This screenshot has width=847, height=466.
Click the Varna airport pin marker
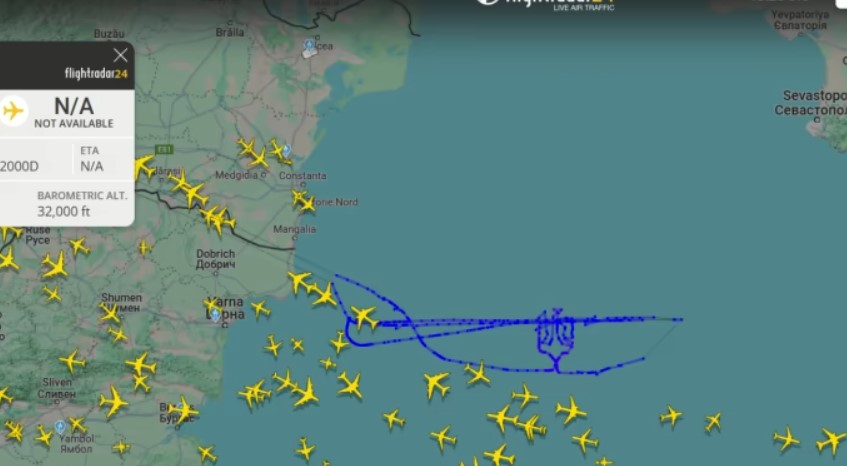pyautogui.click(x=216, y=315)
